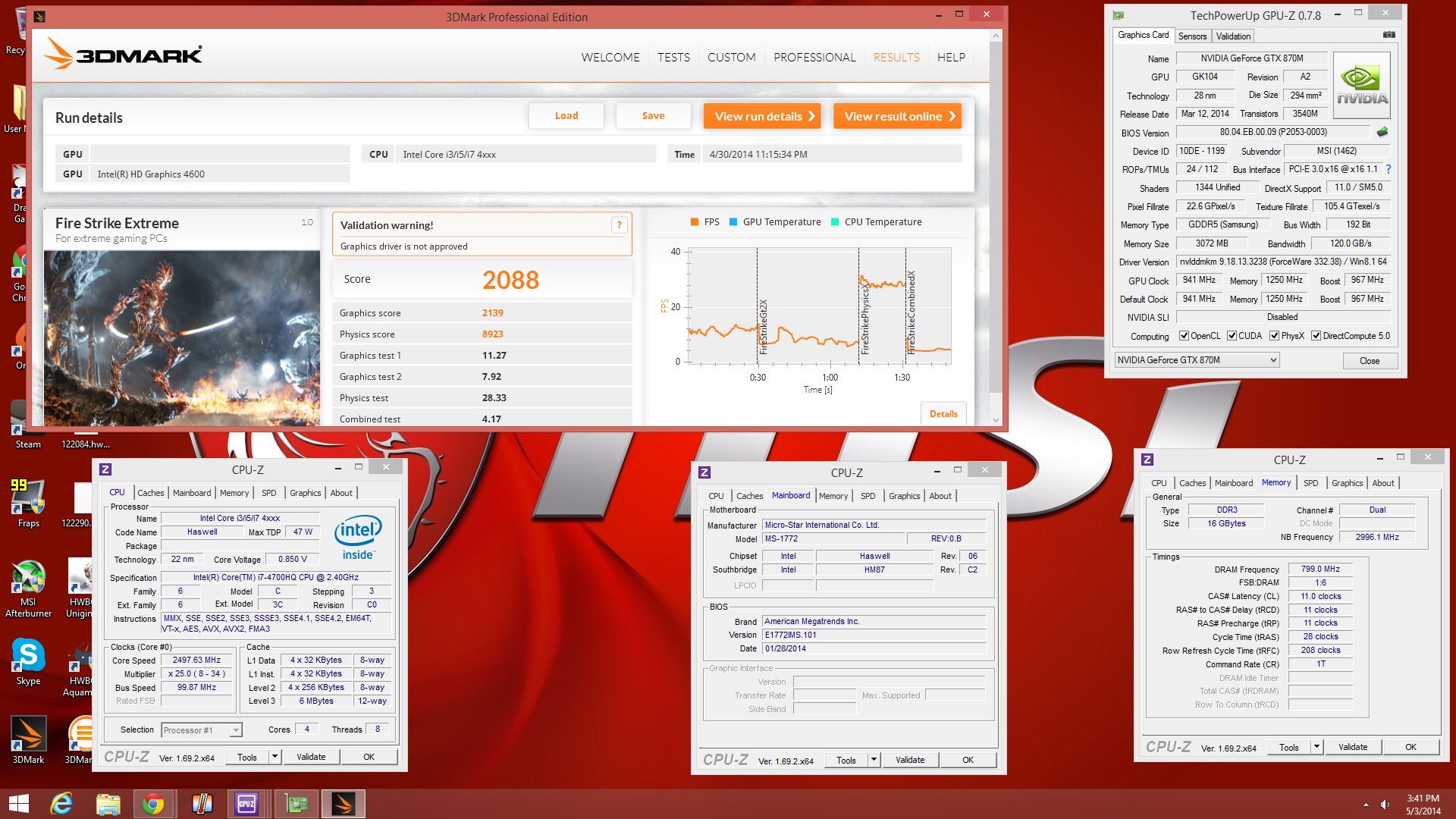This screenshot has width=1456, height=819.
Task: Open SPD tab in CPU-Z Memory window
Action: coord(1310,483)
